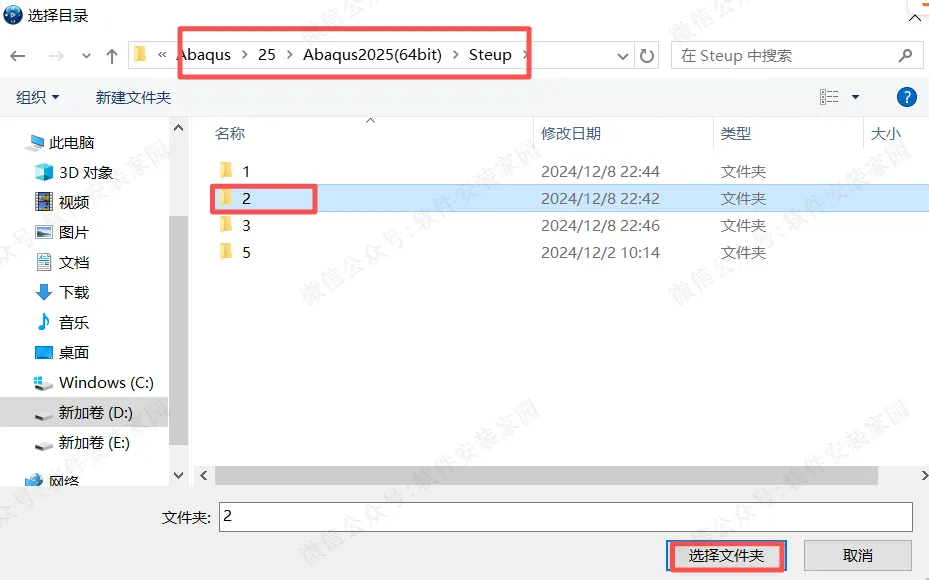
Task: Cancel the dialog with 取消
Action: 857,556
